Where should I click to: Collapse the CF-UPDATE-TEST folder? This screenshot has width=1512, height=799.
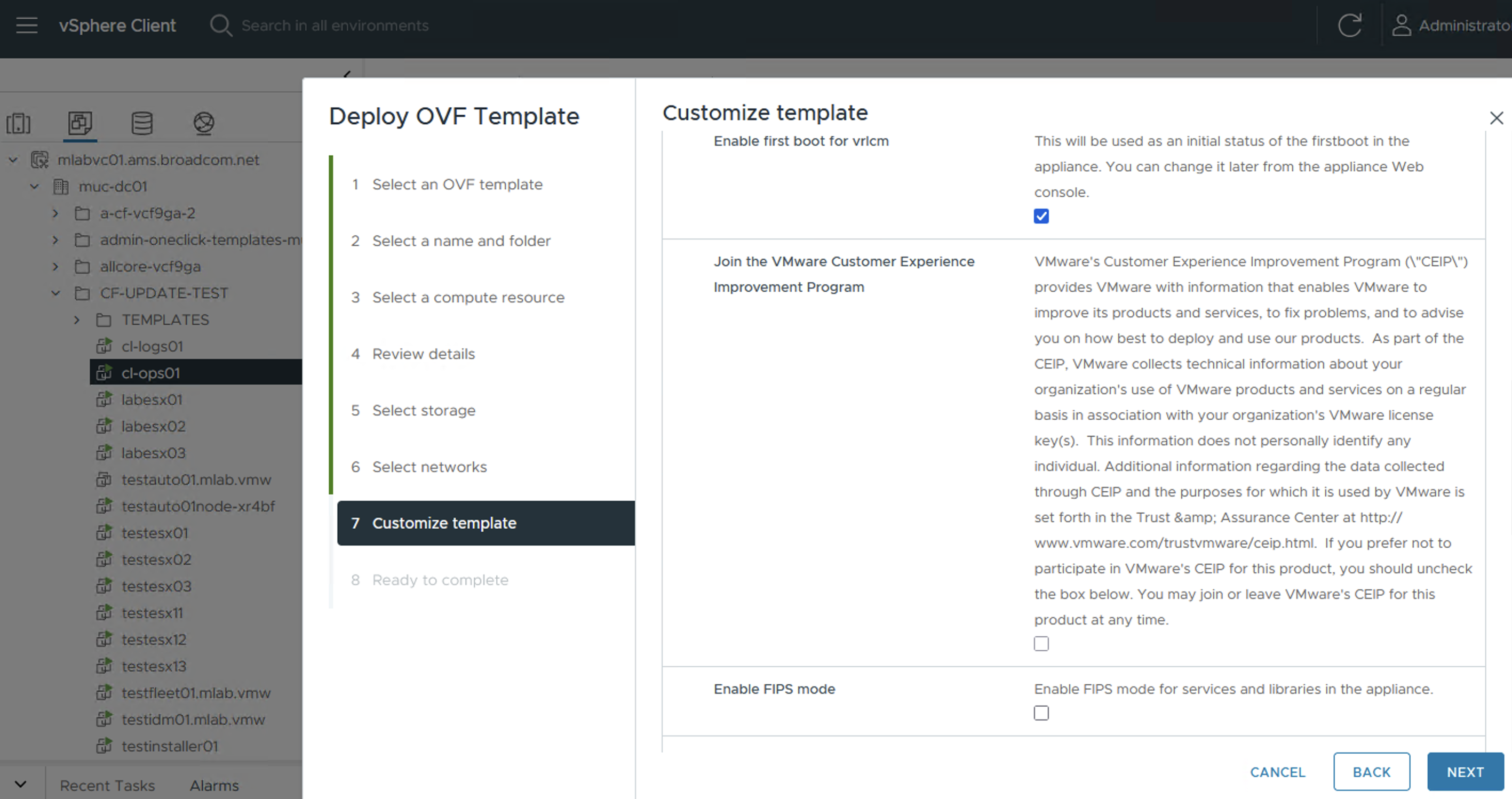56,293
